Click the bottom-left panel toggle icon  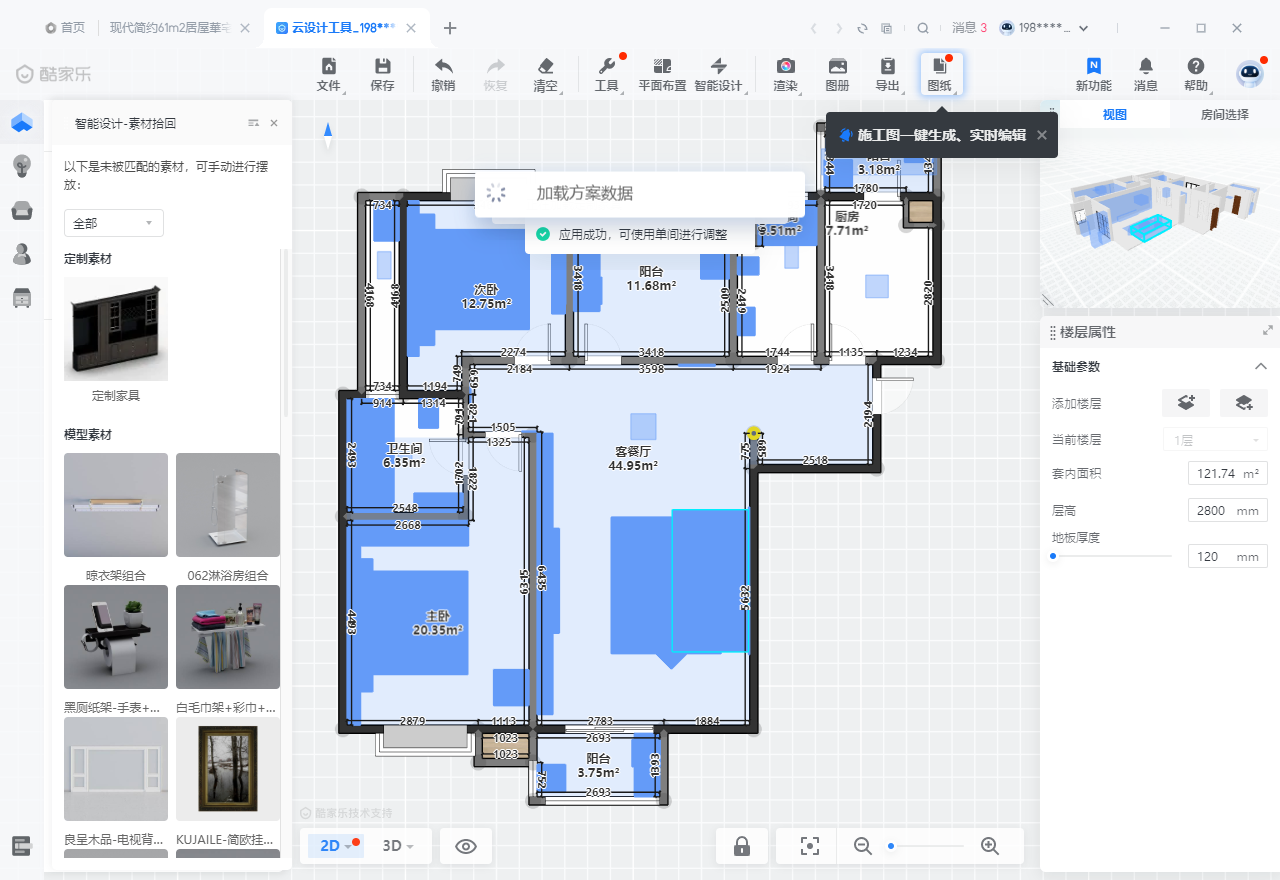[x=22, y=846]
